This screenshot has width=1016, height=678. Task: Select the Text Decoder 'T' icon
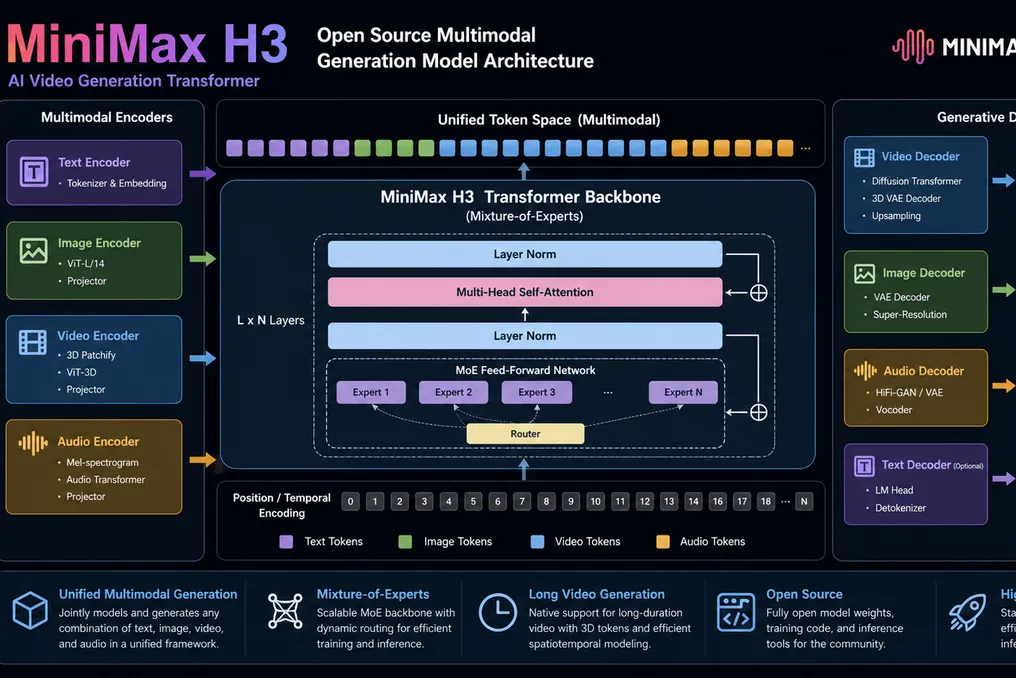point(864,466)
